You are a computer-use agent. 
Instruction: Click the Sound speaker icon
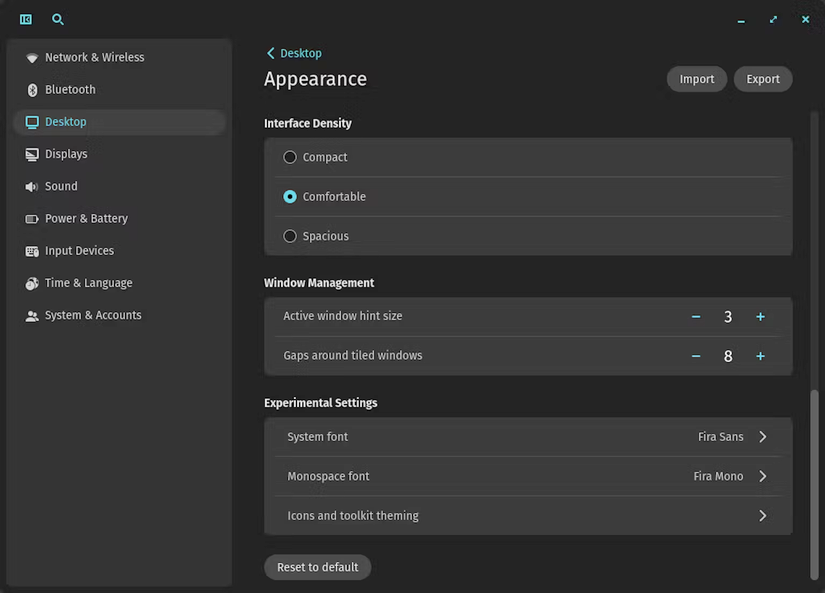point(31,186)
